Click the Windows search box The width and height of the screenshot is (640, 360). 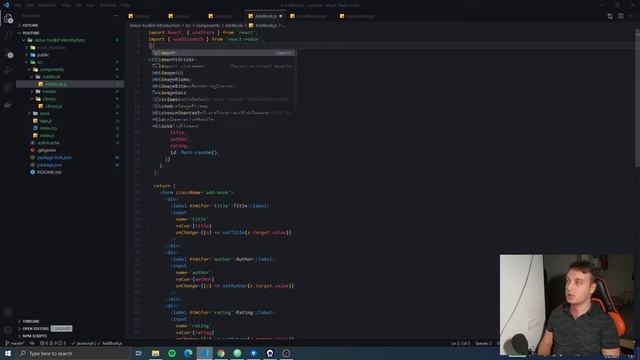(x=74, y=353)
